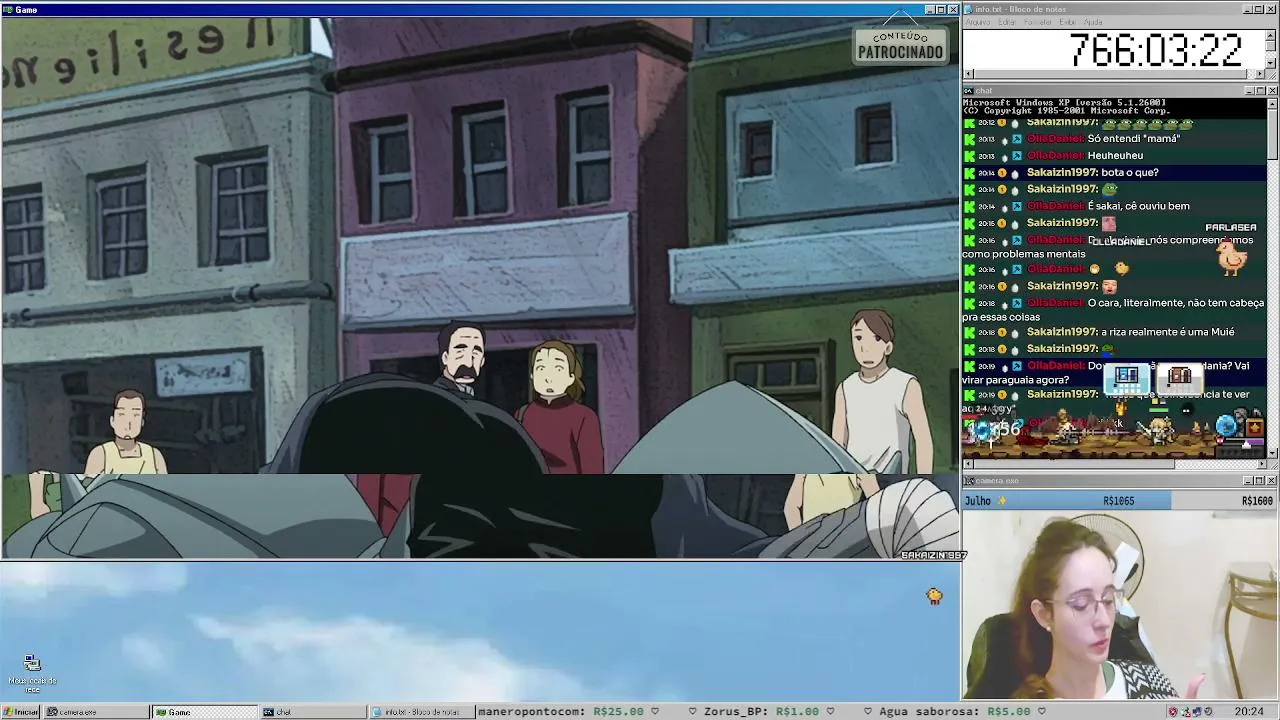
Task: Open the Meus locais de rede desktop icon
Action: (33, 674)
